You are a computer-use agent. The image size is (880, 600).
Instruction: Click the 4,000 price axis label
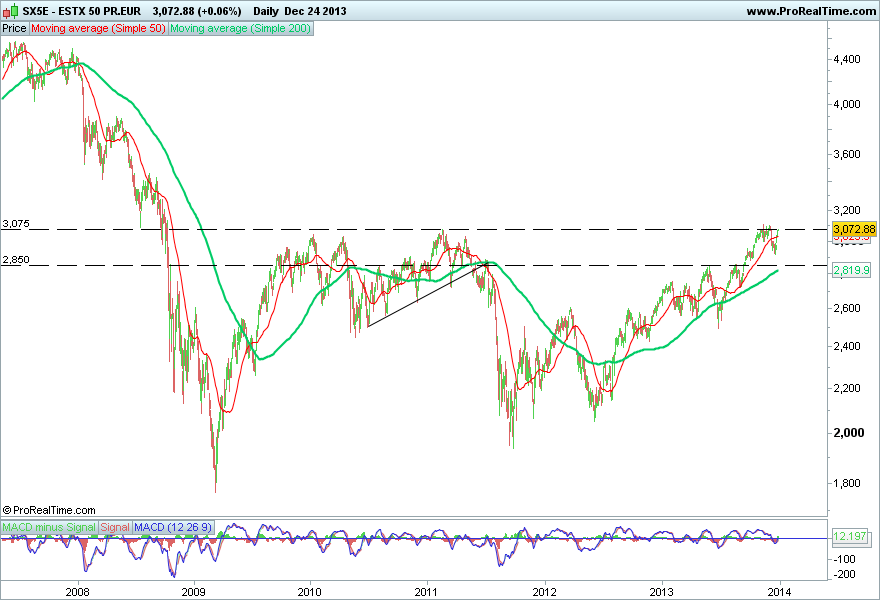coord(847,104)
